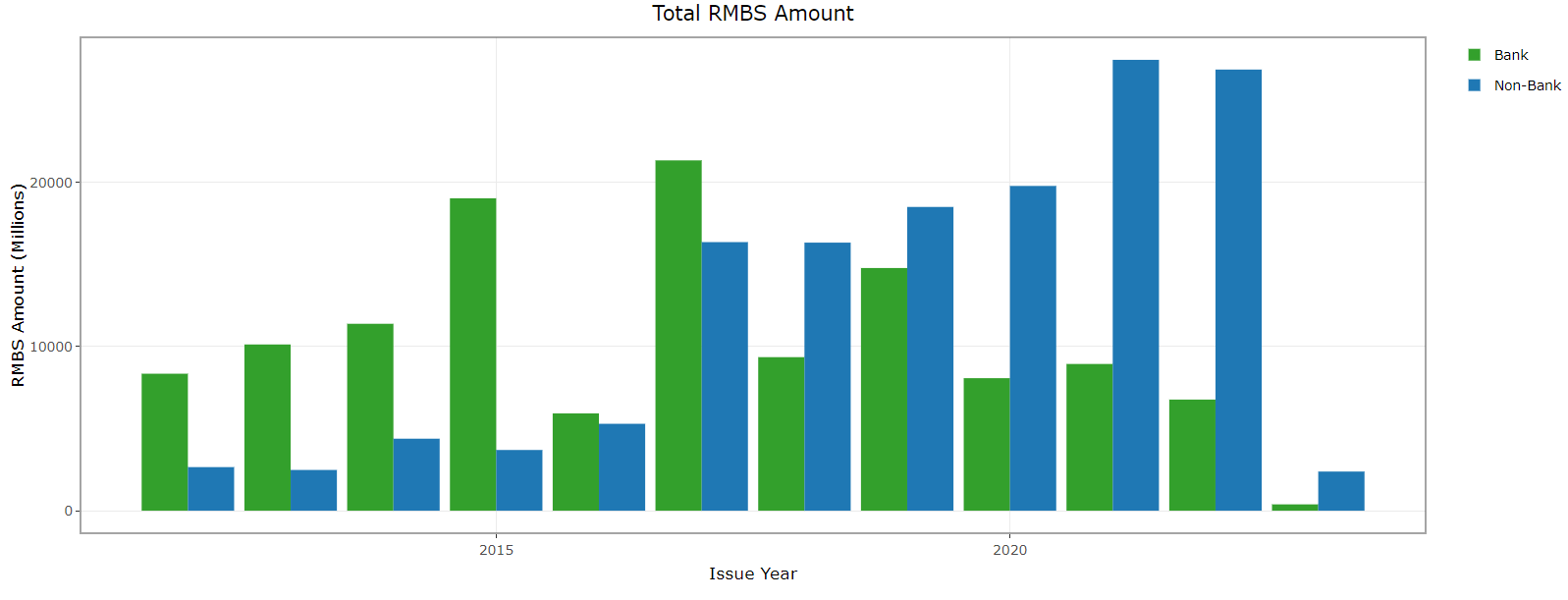Screen dimensions: 1568x600
Task: Toggle the Bank series legend label
Action: pos(1510,55)
